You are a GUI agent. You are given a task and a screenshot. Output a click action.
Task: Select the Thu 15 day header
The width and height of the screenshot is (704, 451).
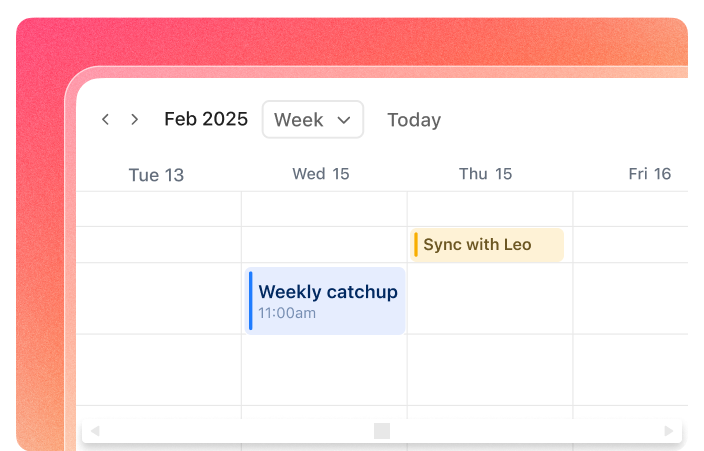click(x=485, y=174)
